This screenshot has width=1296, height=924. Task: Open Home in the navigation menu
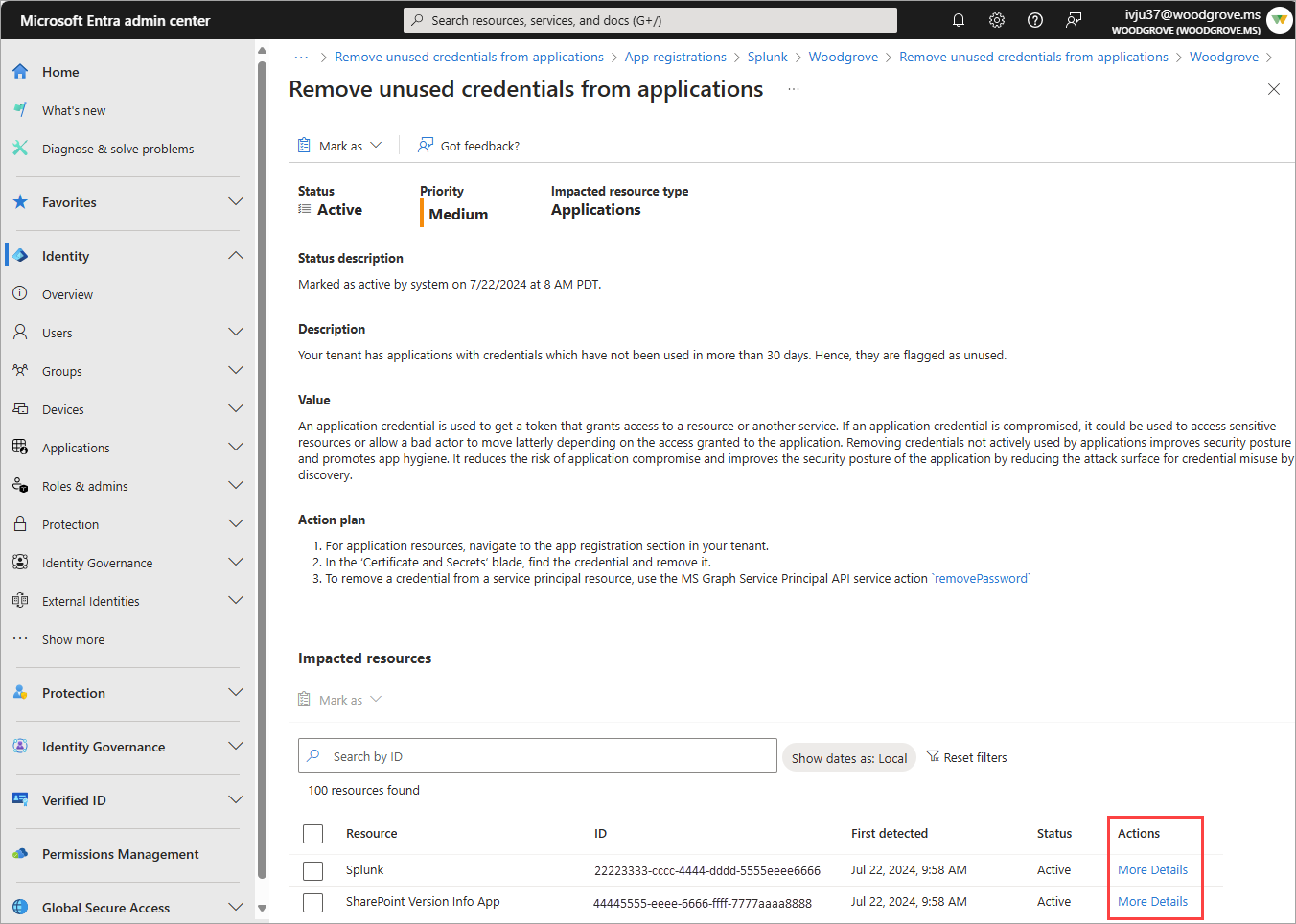click(x=60, y=72)
